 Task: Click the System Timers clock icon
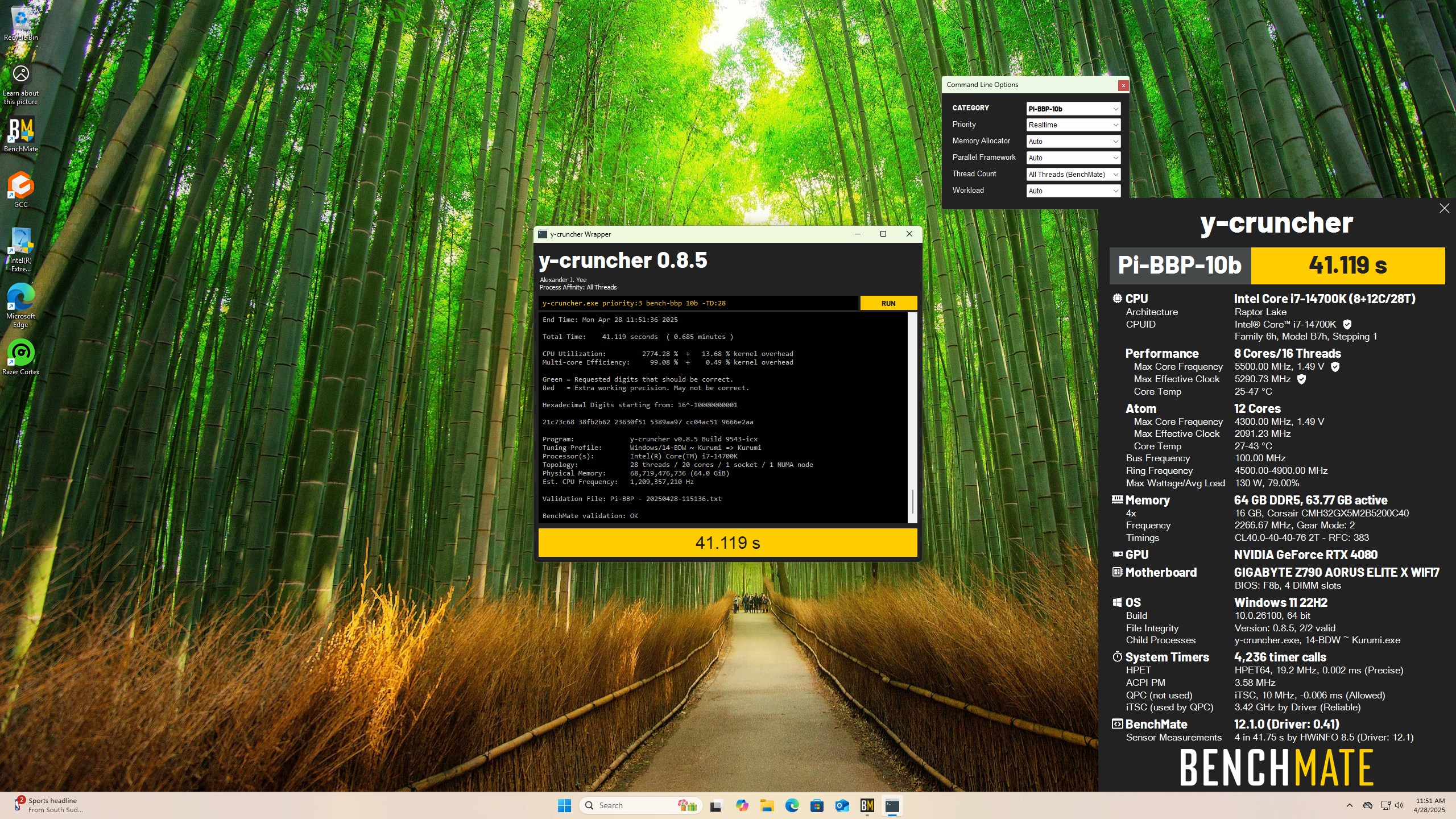pos(1117,657)
